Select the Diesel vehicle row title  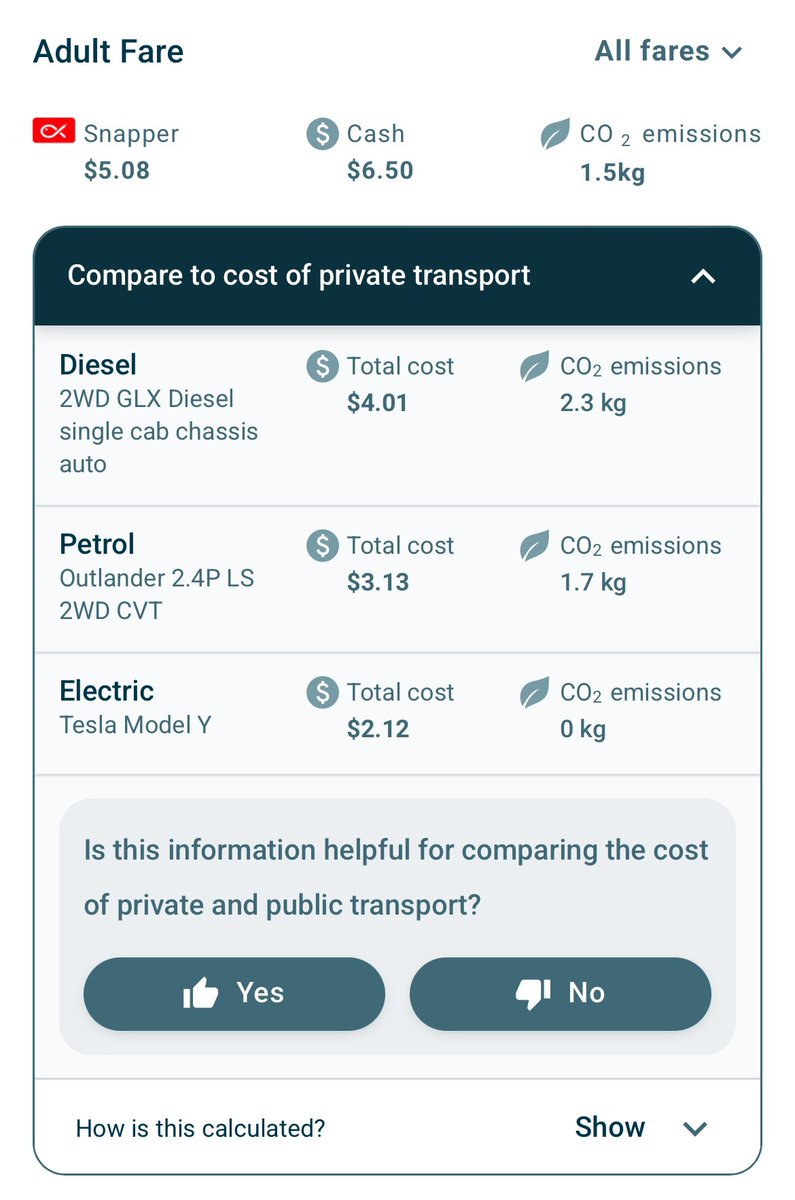point(98,365)
